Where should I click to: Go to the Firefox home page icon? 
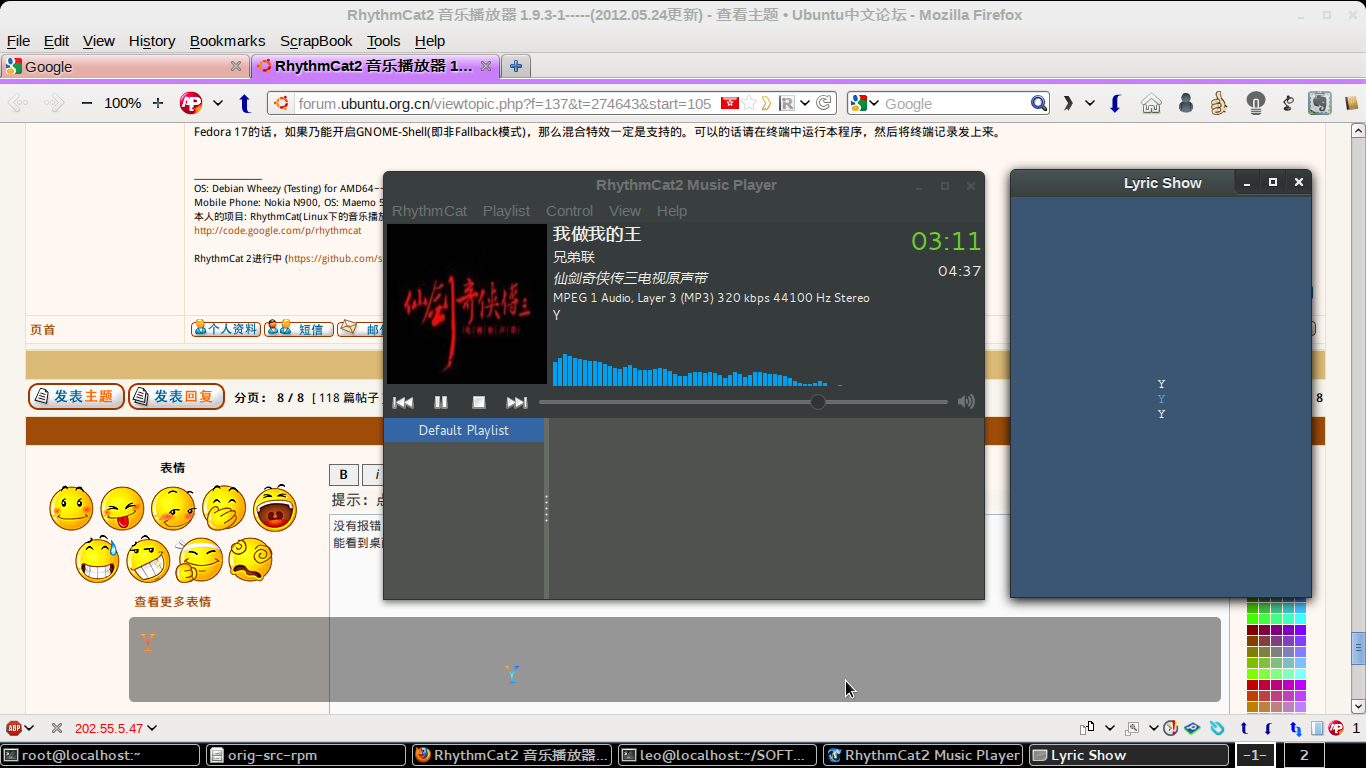pos(1151,103)
